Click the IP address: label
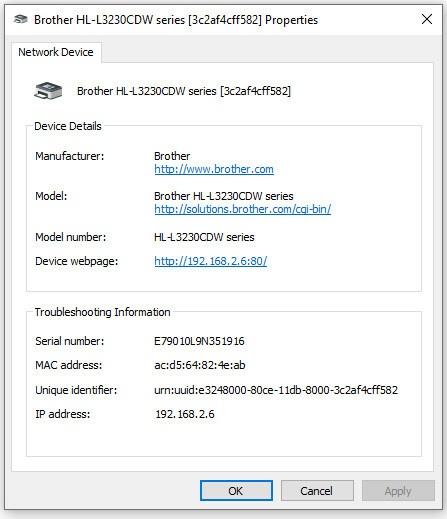This screenshot has width=447, height=519. [x=63, y=414]
